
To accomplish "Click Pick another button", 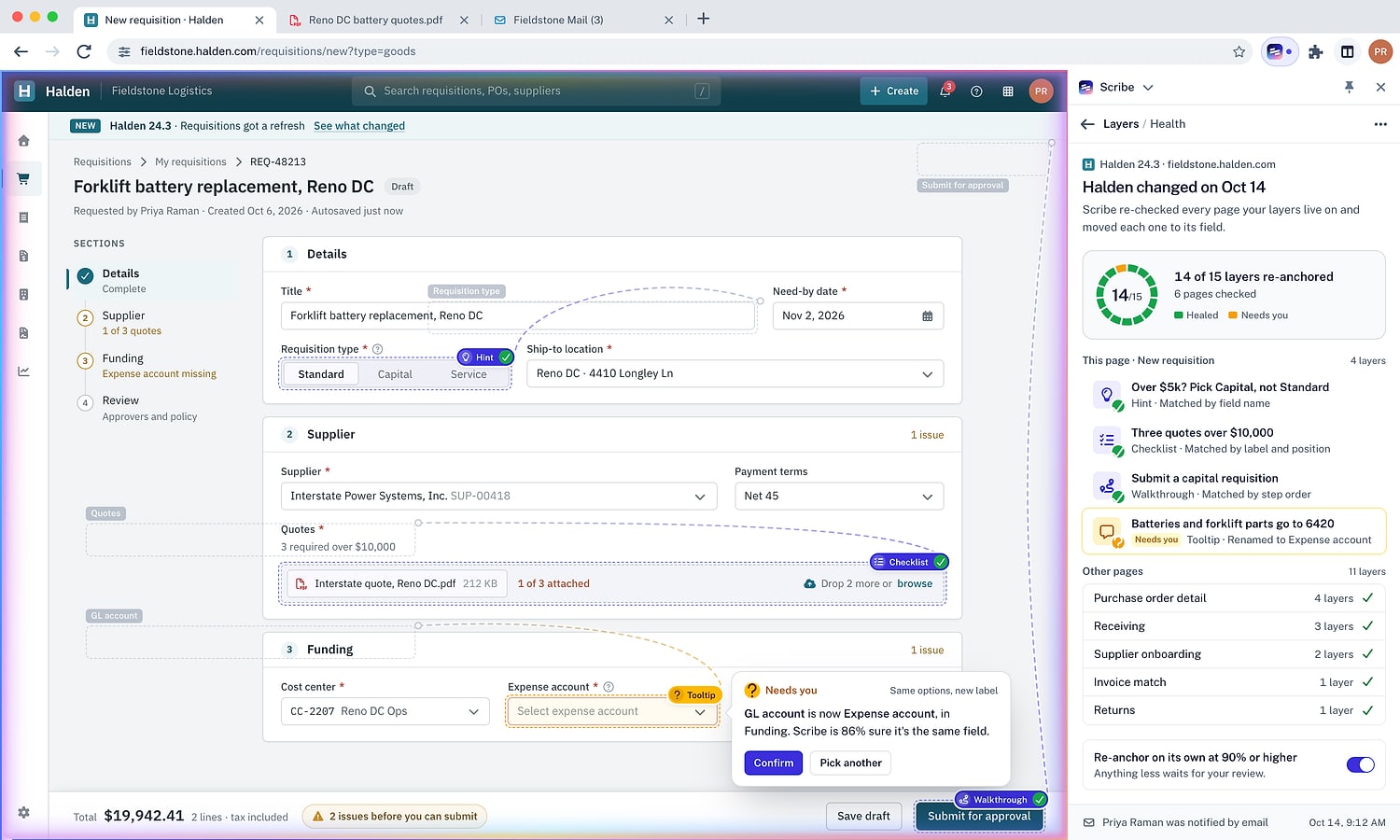I will pos(850,763).
